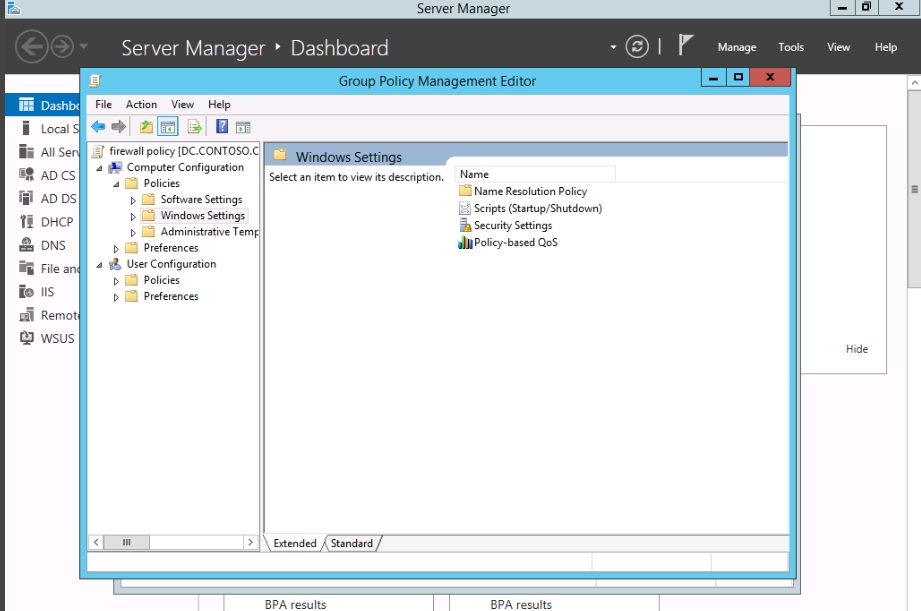Click the Group Policy Management Editor title bar icon

95,80
